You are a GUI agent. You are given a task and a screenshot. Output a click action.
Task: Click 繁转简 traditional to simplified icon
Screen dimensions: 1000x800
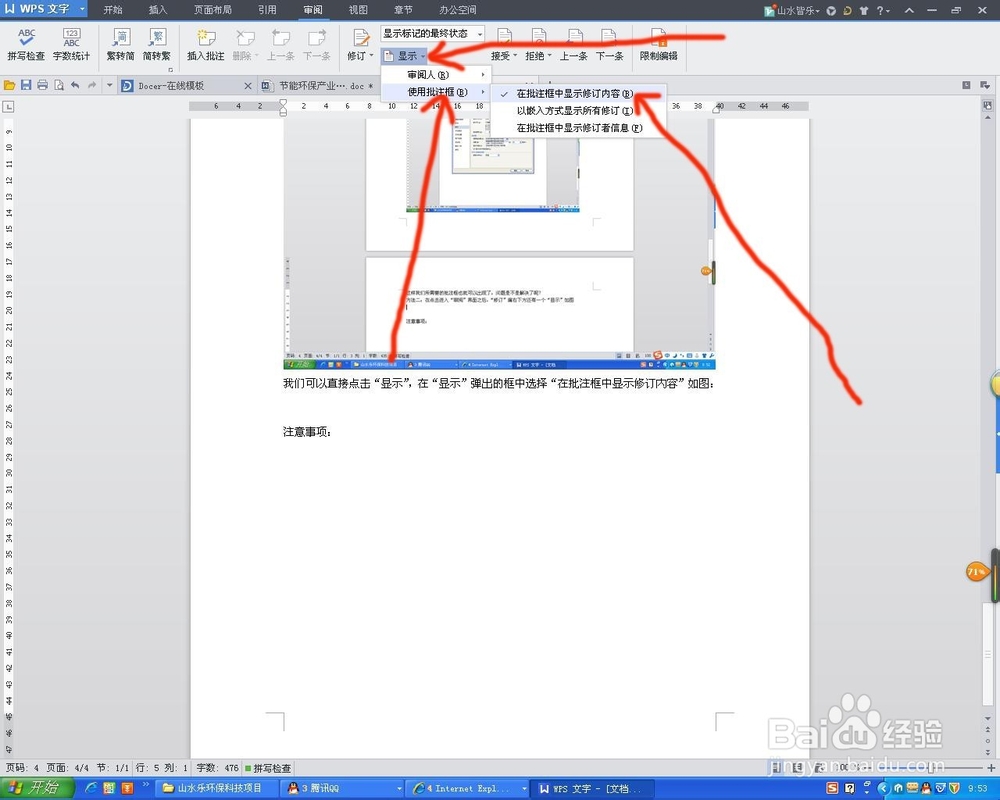121,44
